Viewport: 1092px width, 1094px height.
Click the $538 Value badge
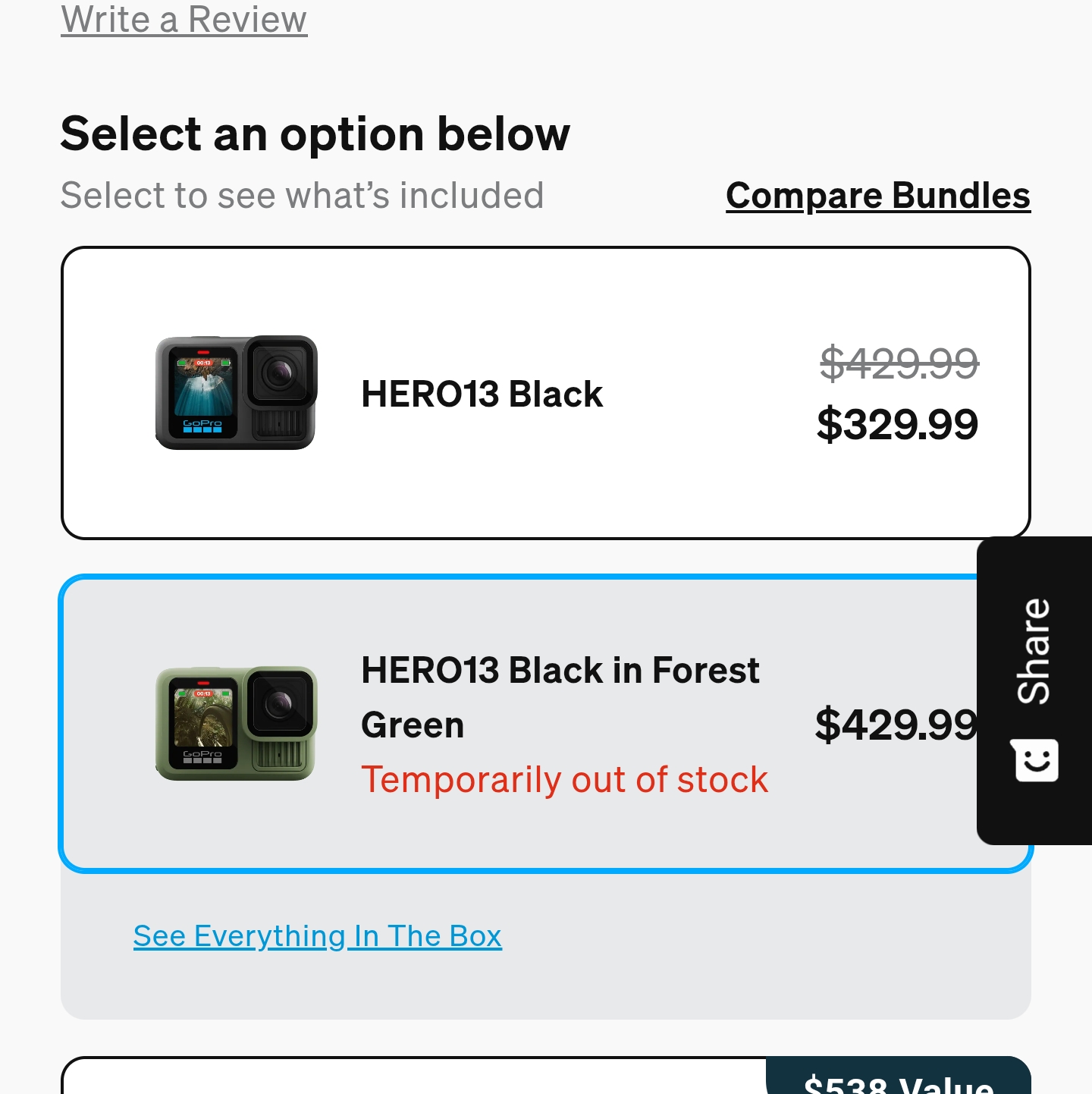point(898,1080)
